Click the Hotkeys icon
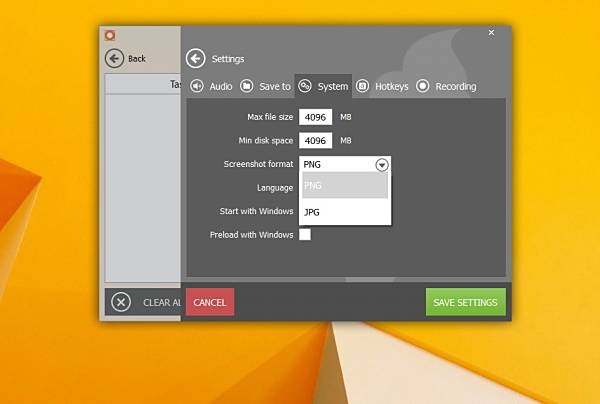The height and width of the screenshot is (404, 600). click(x=362, y=86)
